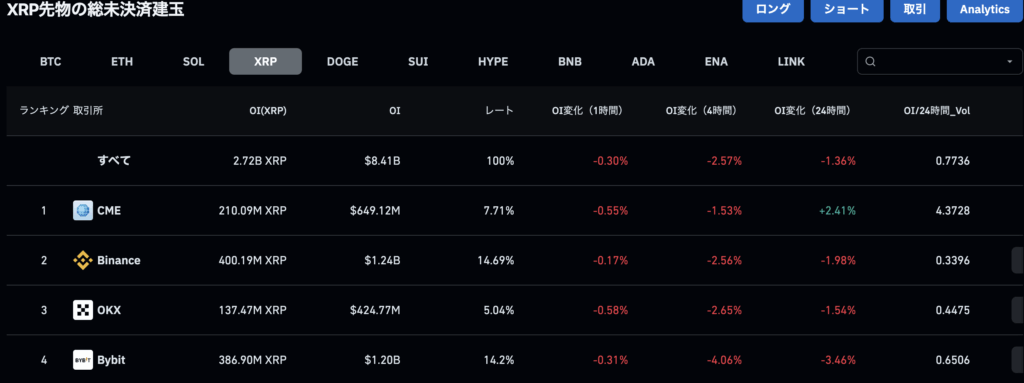Choose the LINK tab
The width and height of the screenshot is (1024, 383).
(792, 61)
